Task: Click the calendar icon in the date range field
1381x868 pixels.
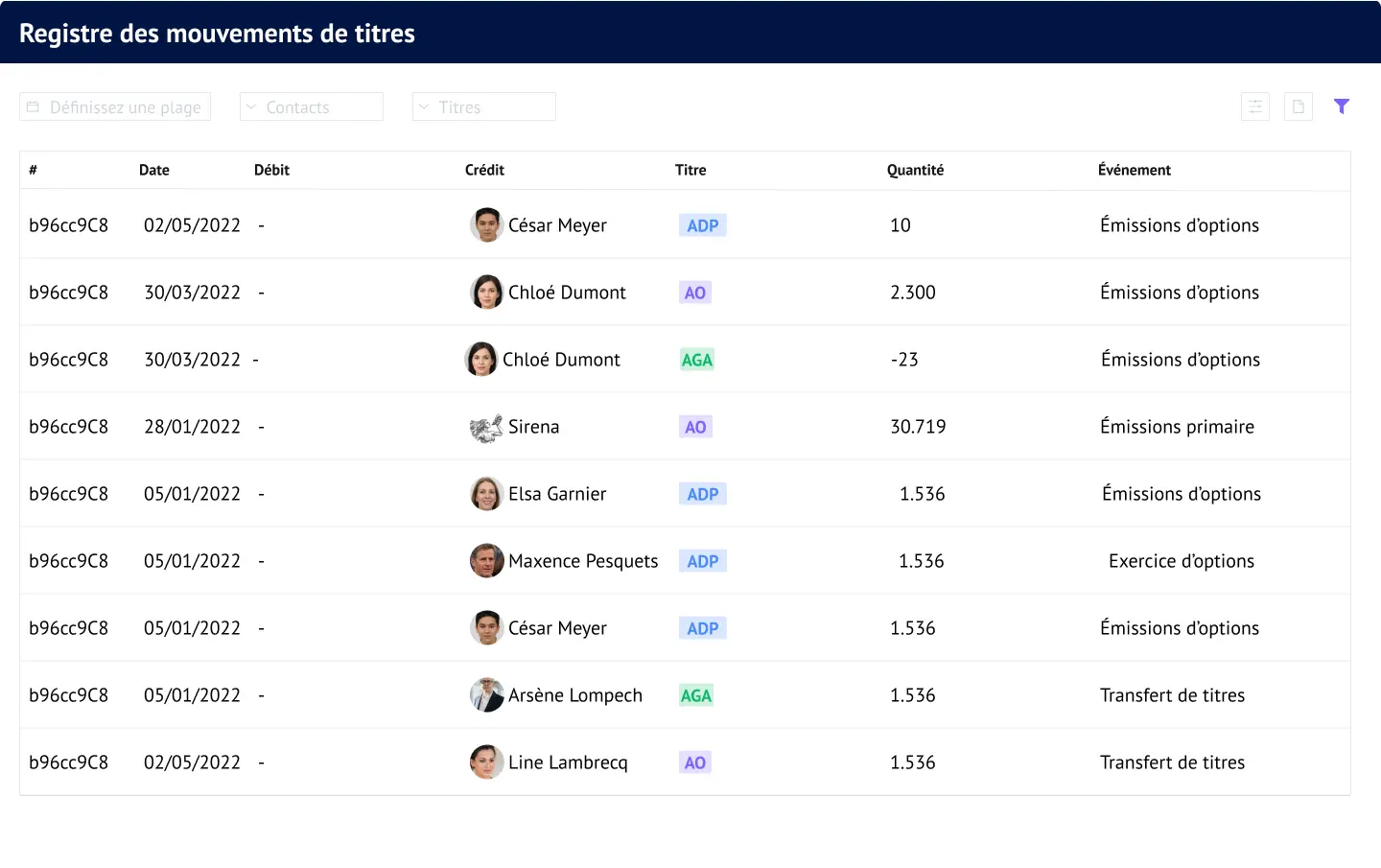Action: [33, 106]
